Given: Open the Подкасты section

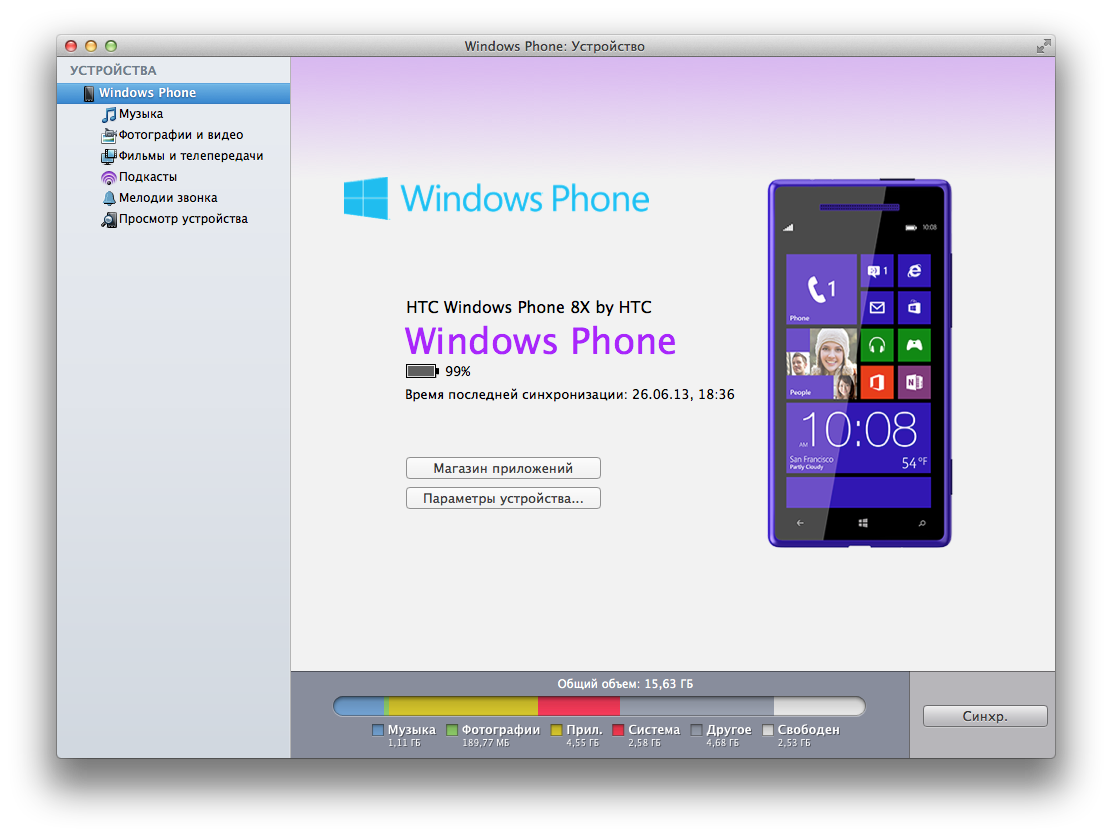Looking at the screenshot, I should point(148,177).
